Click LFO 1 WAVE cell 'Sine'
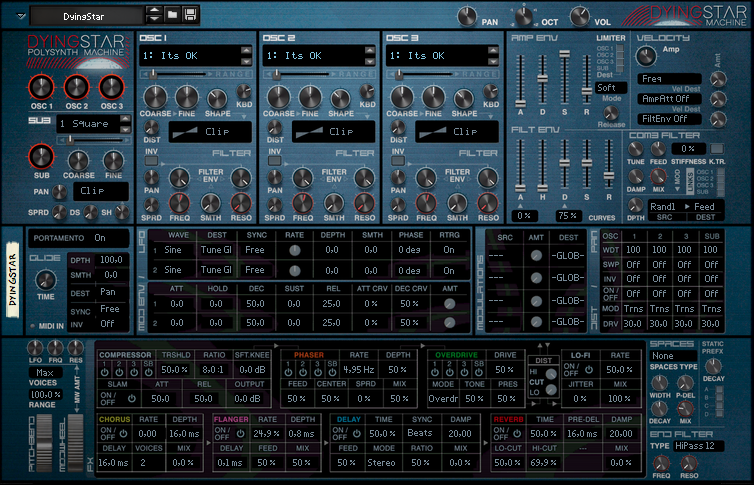Image resolution: width=754 pixels, height=485 pixels. [x=173, y=250]
